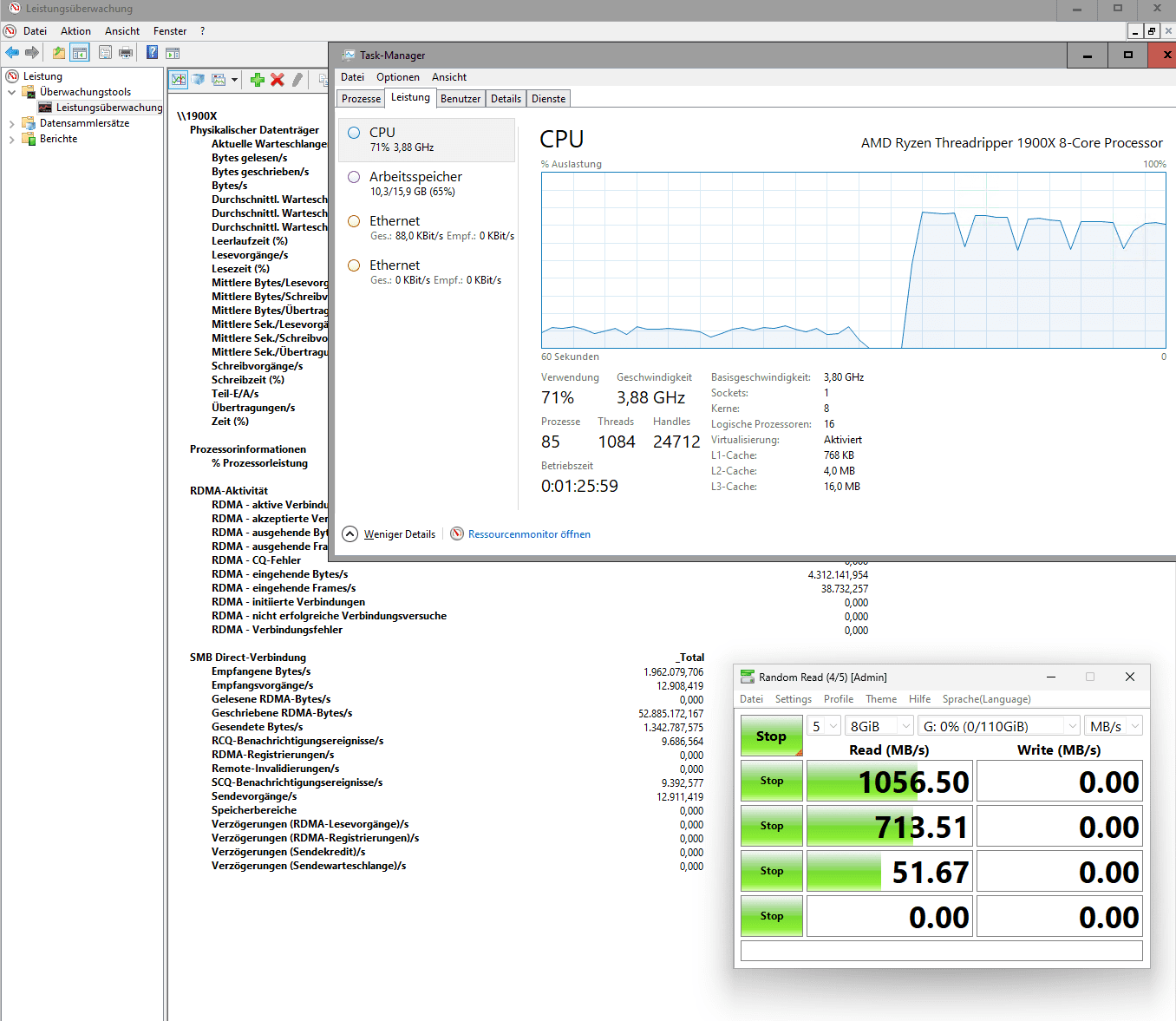Collapse view with Weniger Details chevron
The width and height of the screenshot is (1176, 1021).
point(350,533)
